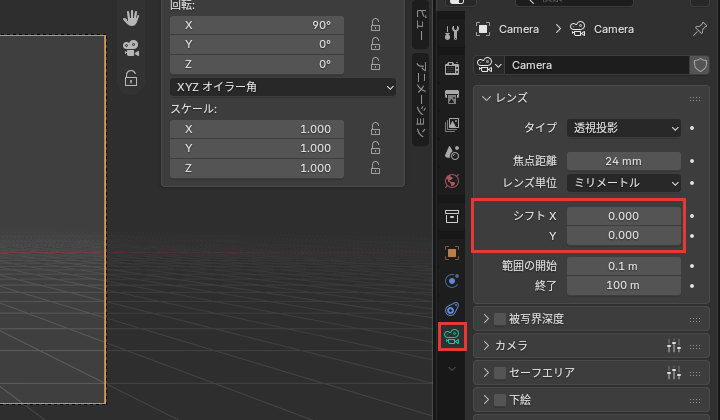This screenshot has height=420, width=720.
Task: Edit scale Z value field
Action: coord(257,168)
